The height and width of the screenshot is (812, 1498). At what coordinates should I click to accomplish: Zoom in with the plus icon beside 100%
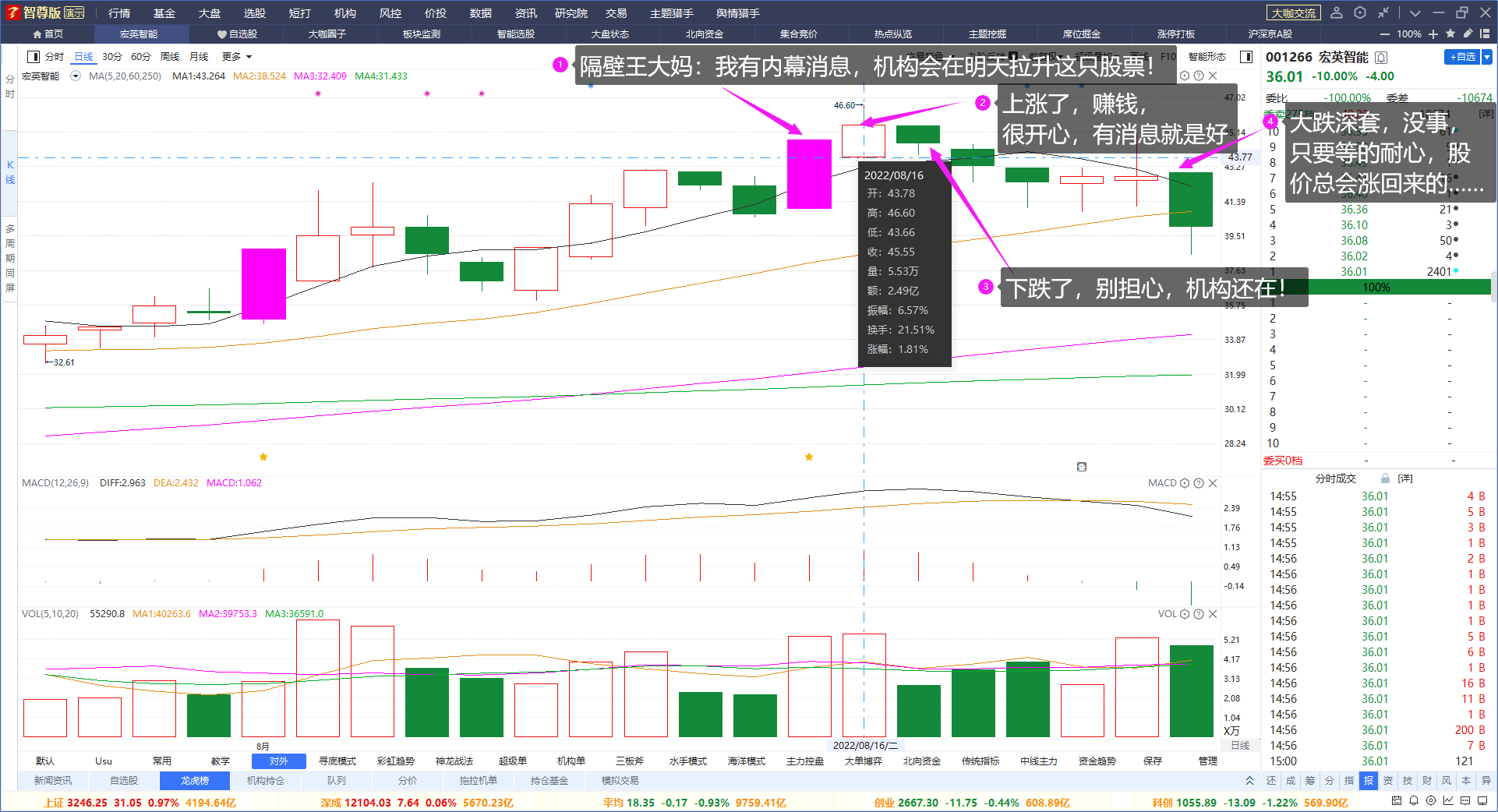coord(1433,34)
